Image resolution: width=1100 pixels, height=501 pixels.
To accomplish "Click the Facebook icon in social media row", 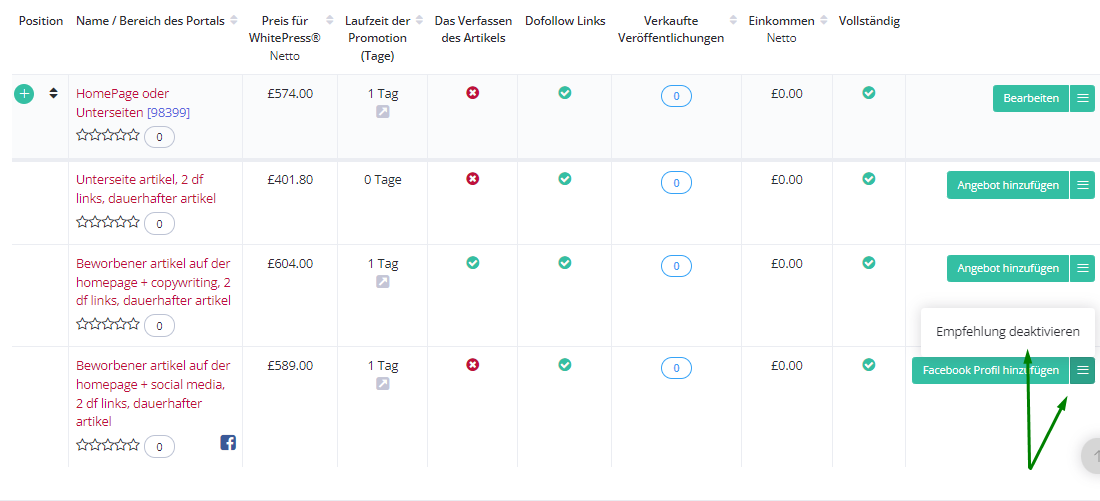I will point(228,442).
